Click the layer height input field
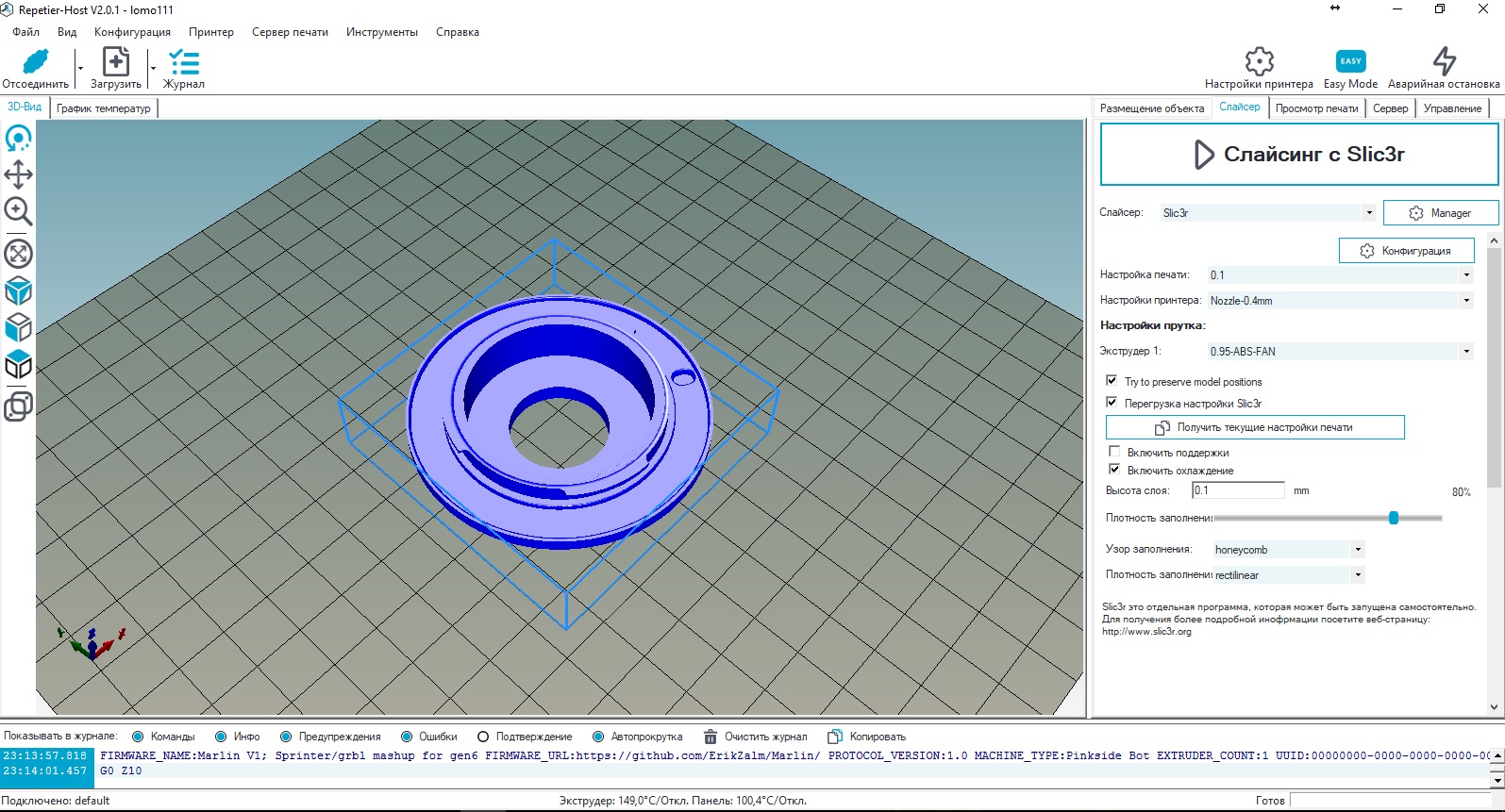This screenshot has height=812, width=1505. 1237,490
